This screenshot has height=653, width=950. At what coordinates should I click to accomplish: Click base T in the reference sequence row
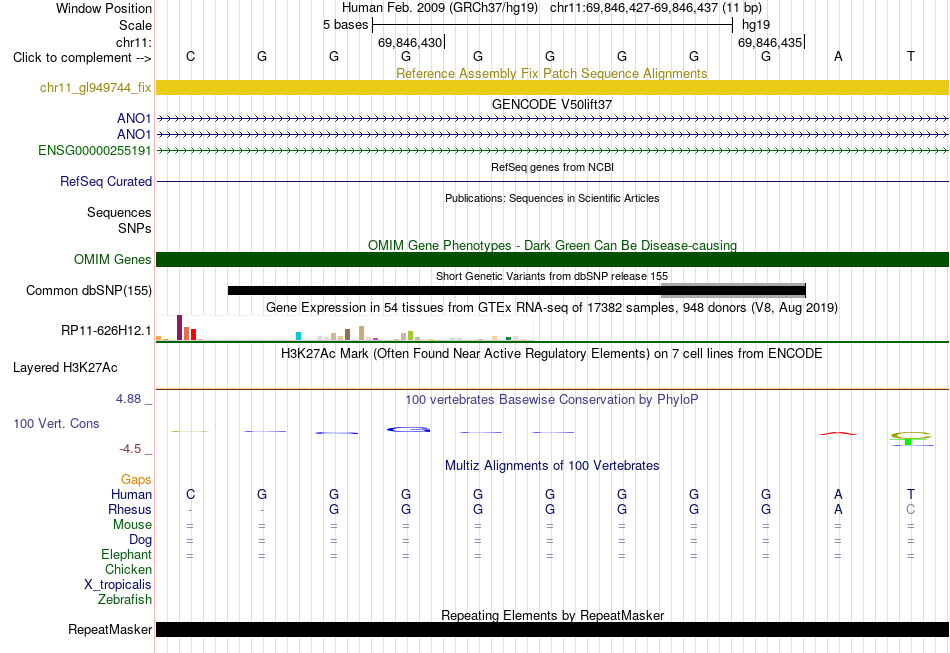(910, 56)
